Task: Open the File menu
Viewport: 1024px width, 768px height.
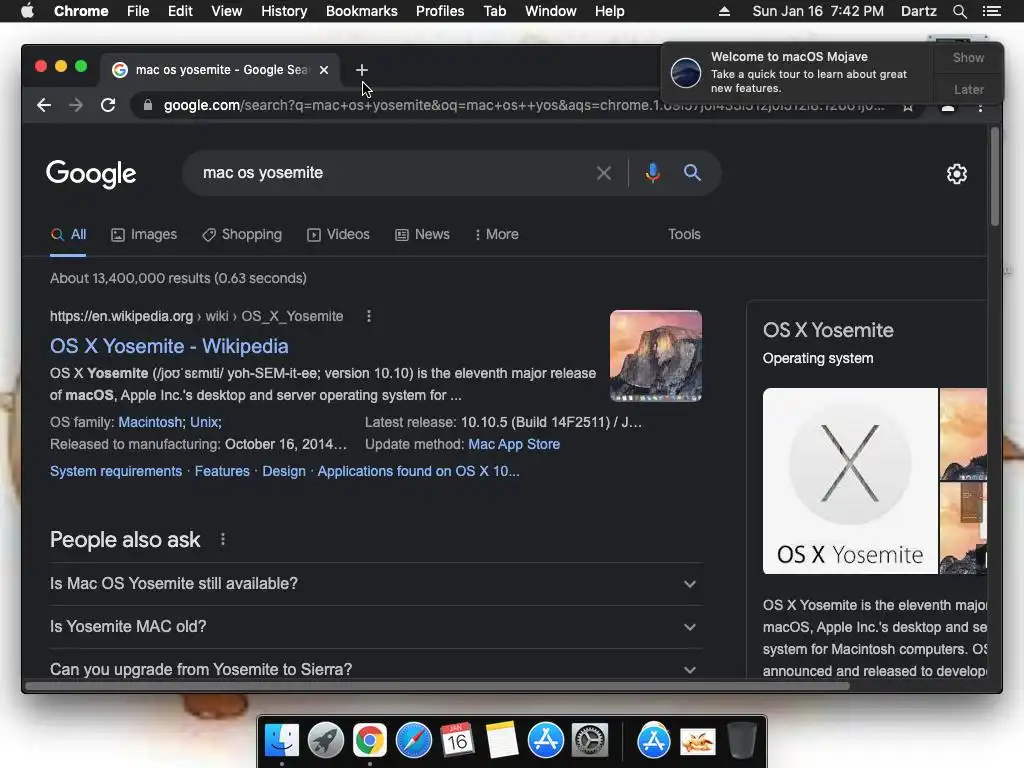Action: (x=138, y=11)
